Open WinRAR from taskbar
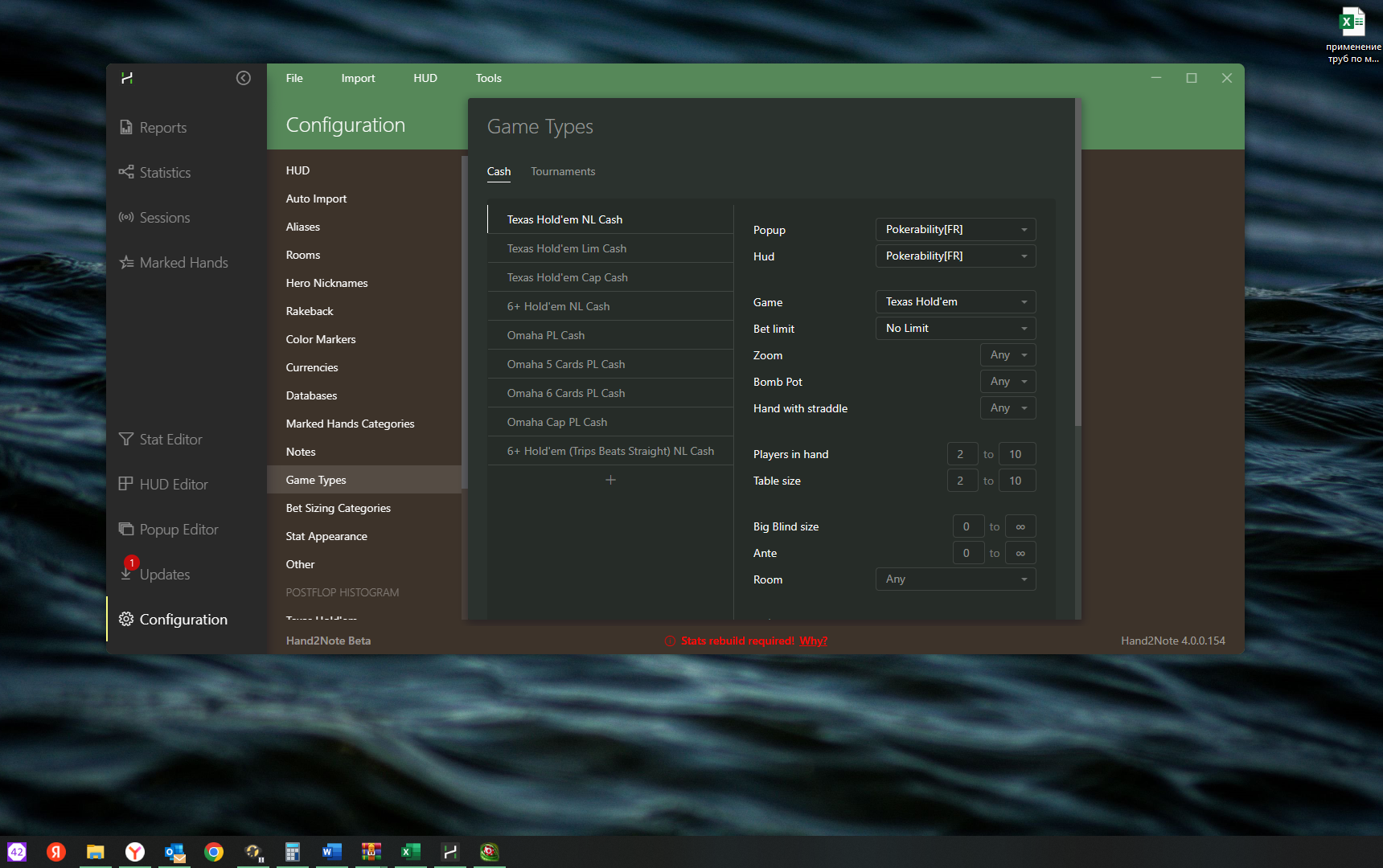Screen dimensions: 1383x868 371,852
